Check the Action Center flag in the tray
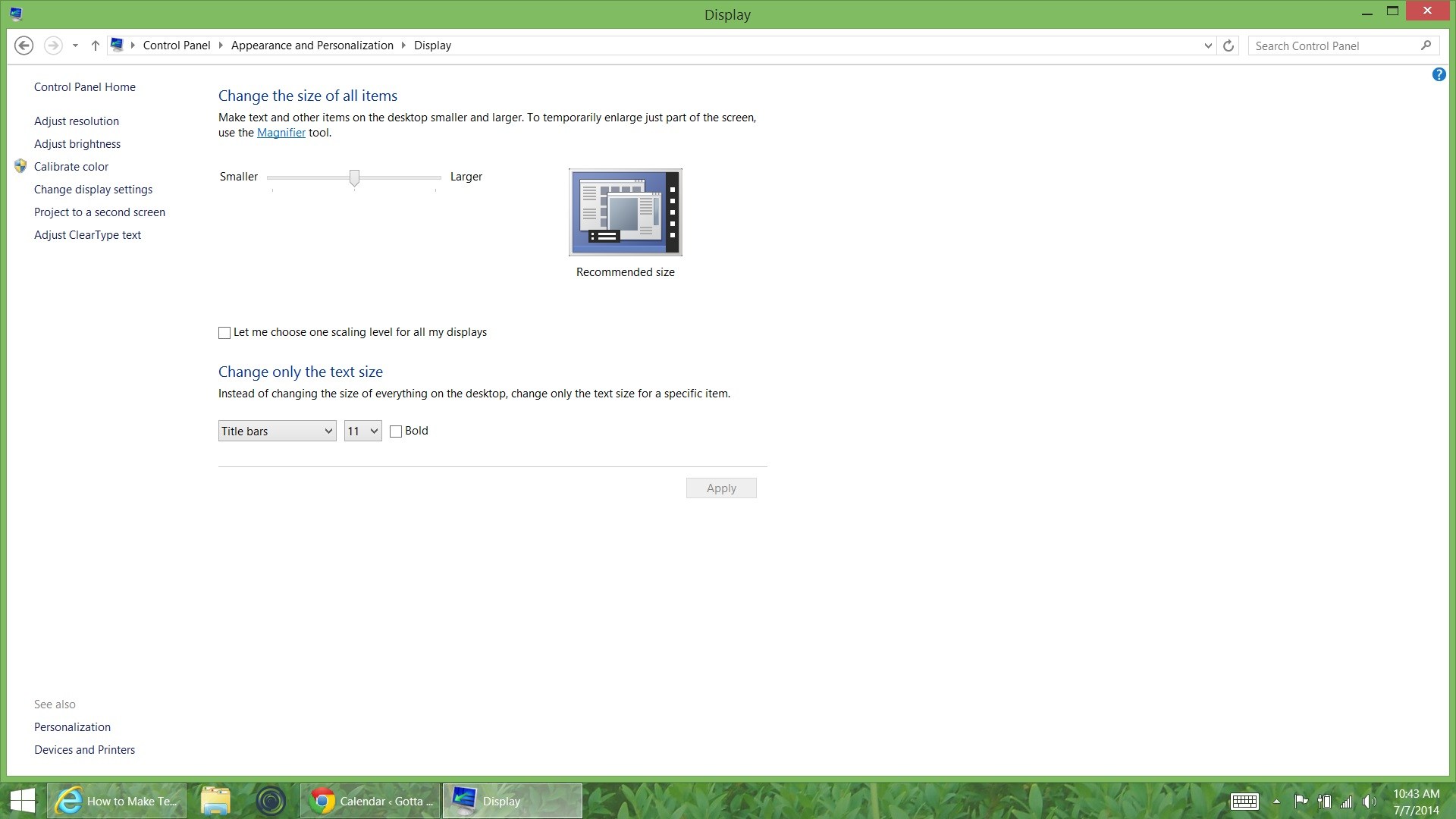The height and width of the screenshot is (819, 1456). tap(1302, 801)
